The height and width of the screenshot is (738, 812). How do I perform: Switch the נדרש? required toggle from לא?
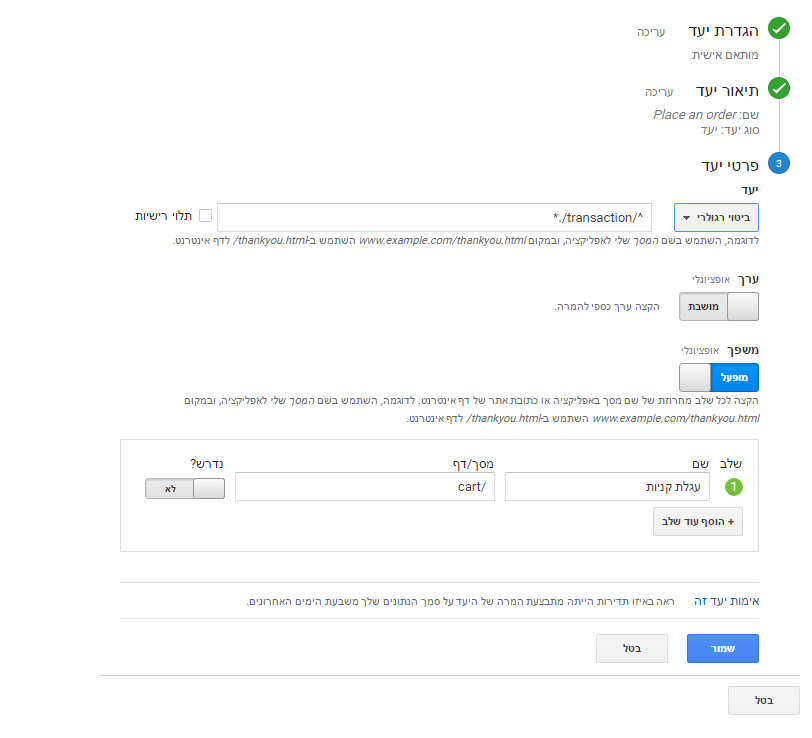click(x=185, y=488)
